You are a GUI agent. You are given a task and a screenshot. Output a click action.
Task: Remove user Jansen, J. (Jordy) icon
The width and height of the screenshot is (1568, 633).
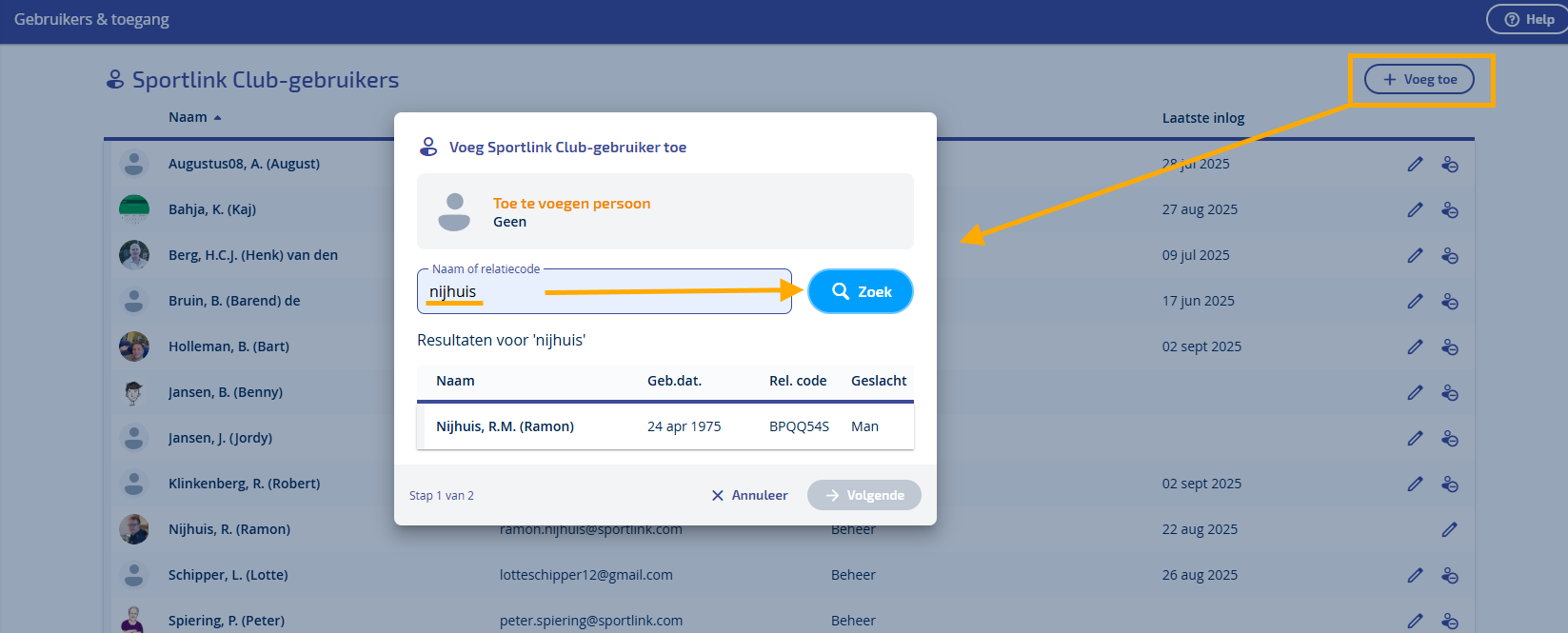click(1450, 438)
